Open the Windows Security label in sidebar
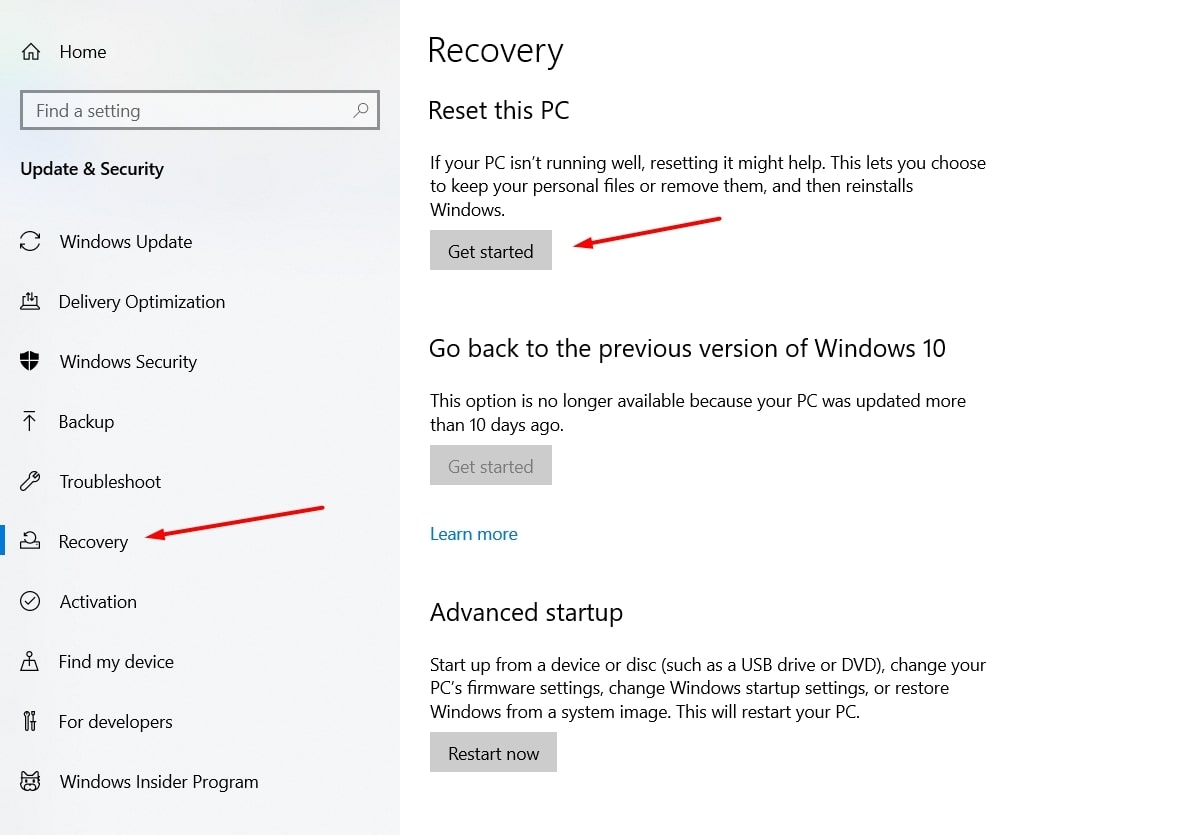The height and width of the screenshot is (835, 1189). (128, 362)
